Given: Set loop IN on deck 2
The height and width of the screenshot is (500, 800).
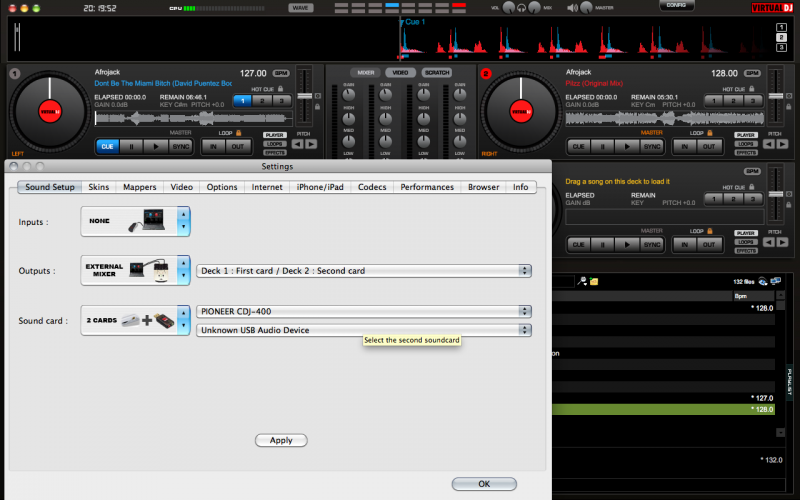Looking at the screenshot, I should pyautogui.click(x=685, y=146).
